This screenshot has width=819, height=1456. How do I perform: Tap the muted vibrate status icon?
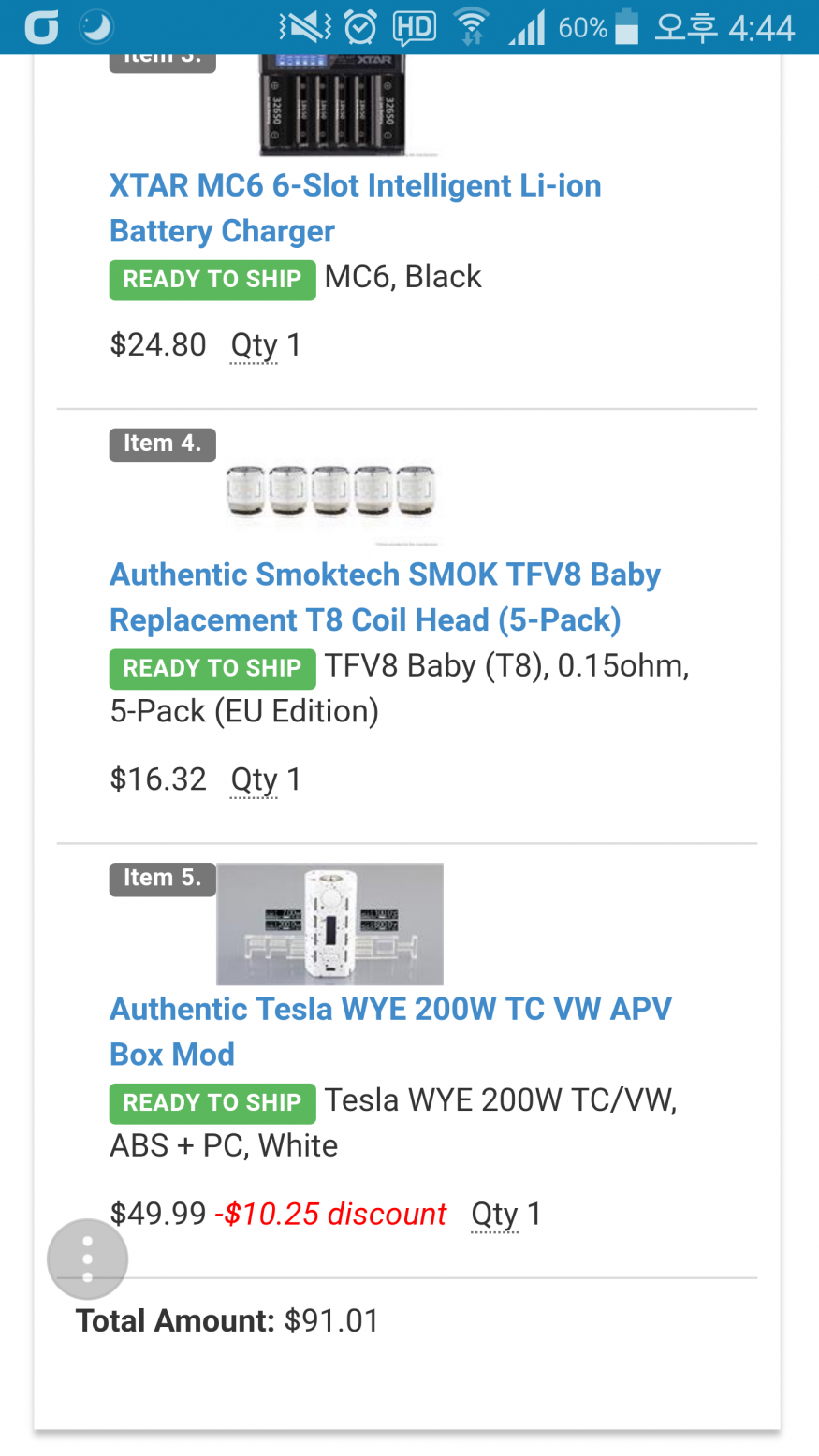pos(304,28)
